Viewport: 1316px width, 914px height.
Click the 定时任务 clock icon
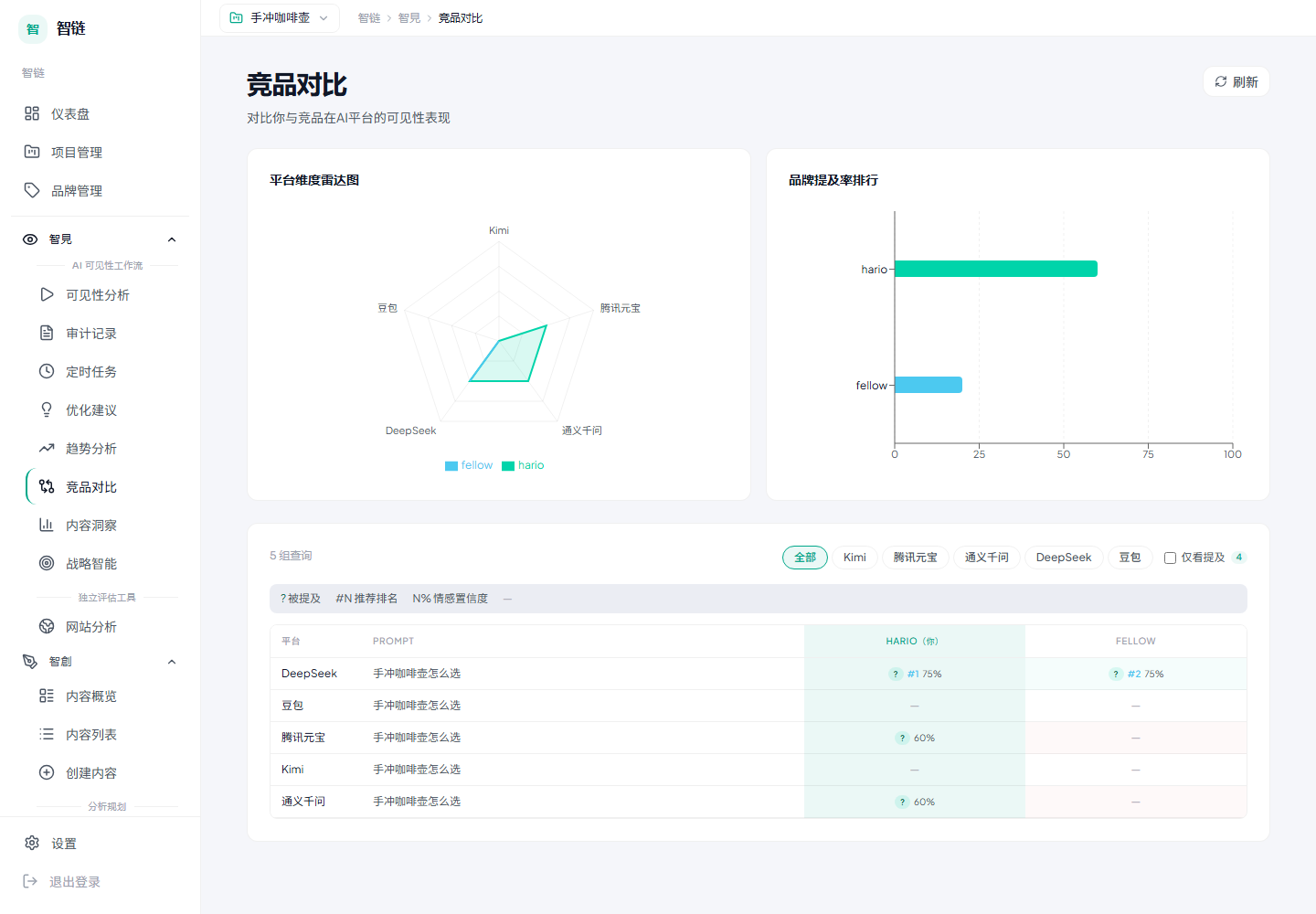47,371
